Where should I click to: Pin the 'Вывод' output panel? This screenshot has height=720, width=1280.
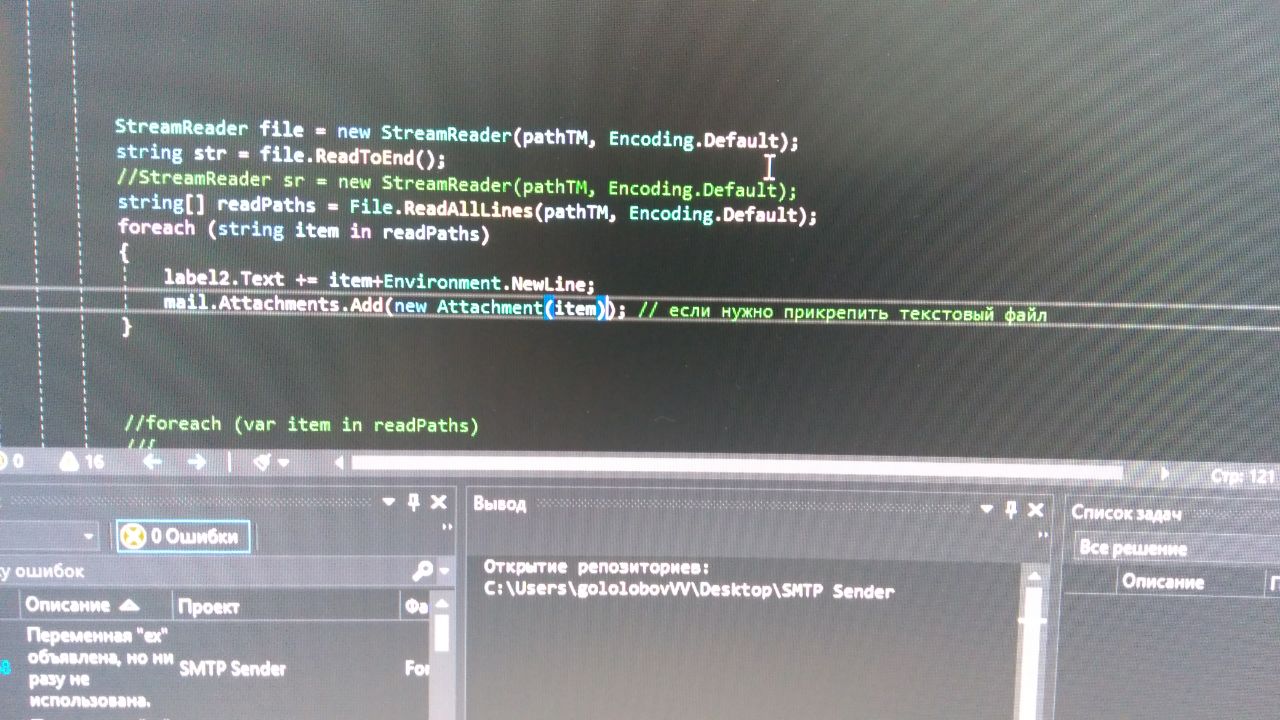(x=1010, y=510)
